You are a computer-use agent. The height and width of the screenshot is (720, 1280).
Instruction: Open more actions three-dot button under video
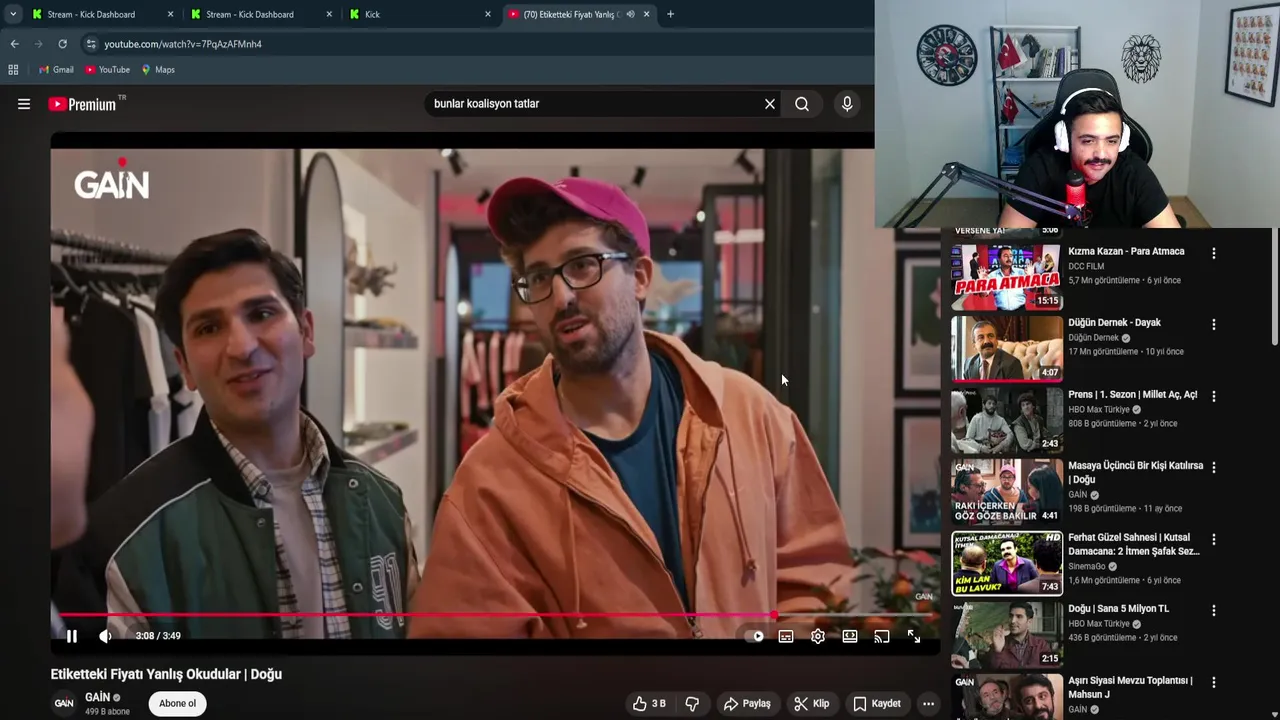[x=928, y=704]
